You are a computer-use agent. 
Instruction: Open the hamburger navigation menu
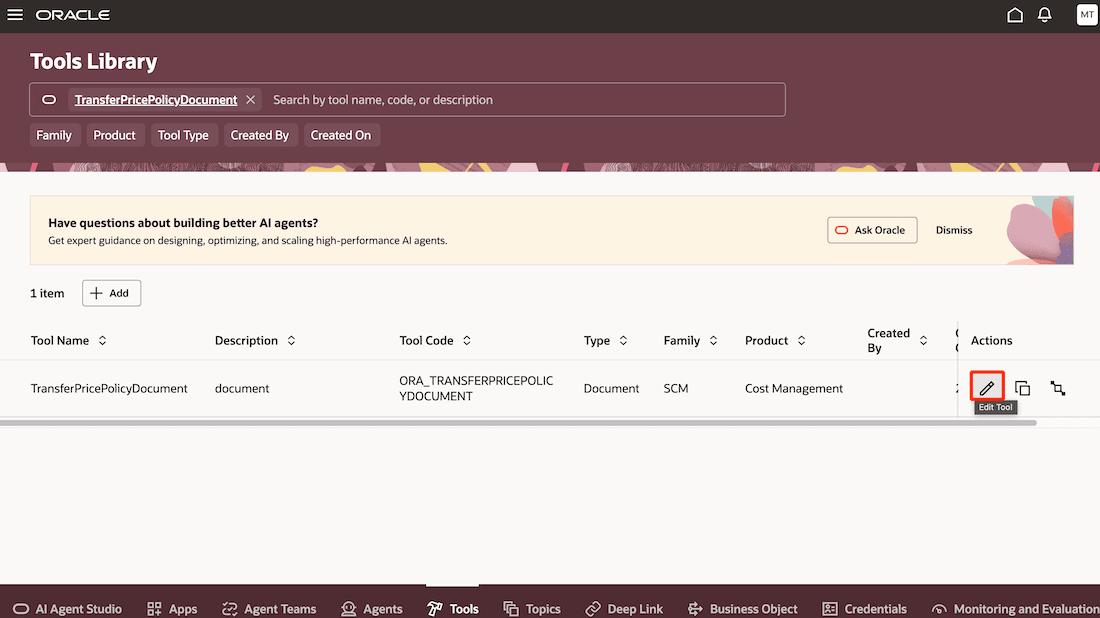(15, 15)
